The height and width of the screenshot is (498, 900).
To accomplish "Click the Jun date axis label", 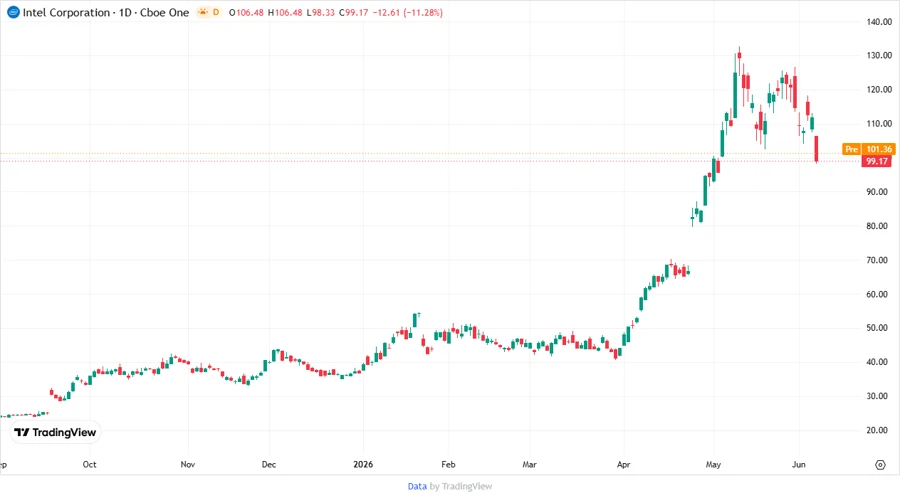I will (x=798, y=464).
